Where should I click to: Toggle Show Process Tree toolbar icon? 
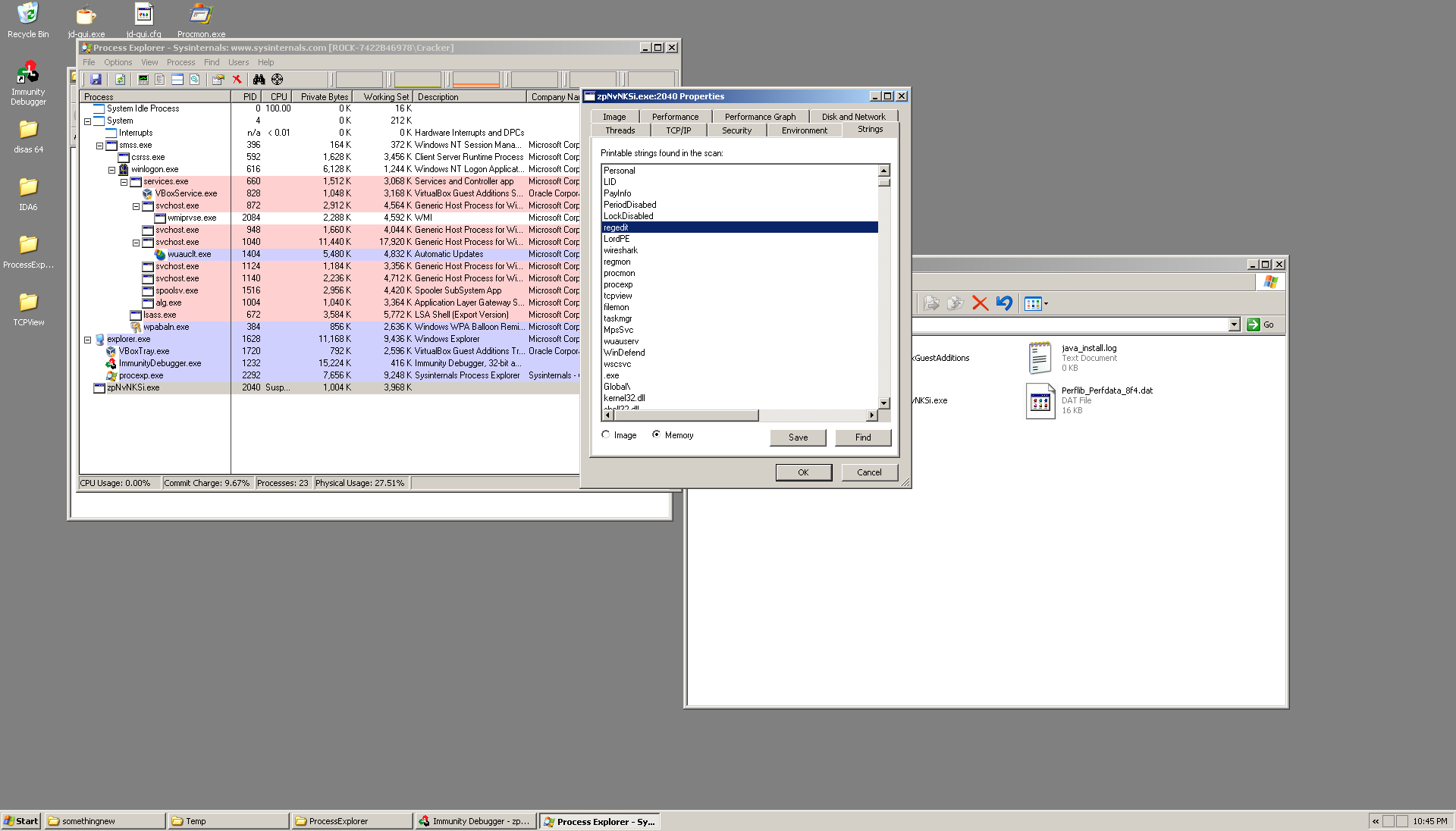160,79
